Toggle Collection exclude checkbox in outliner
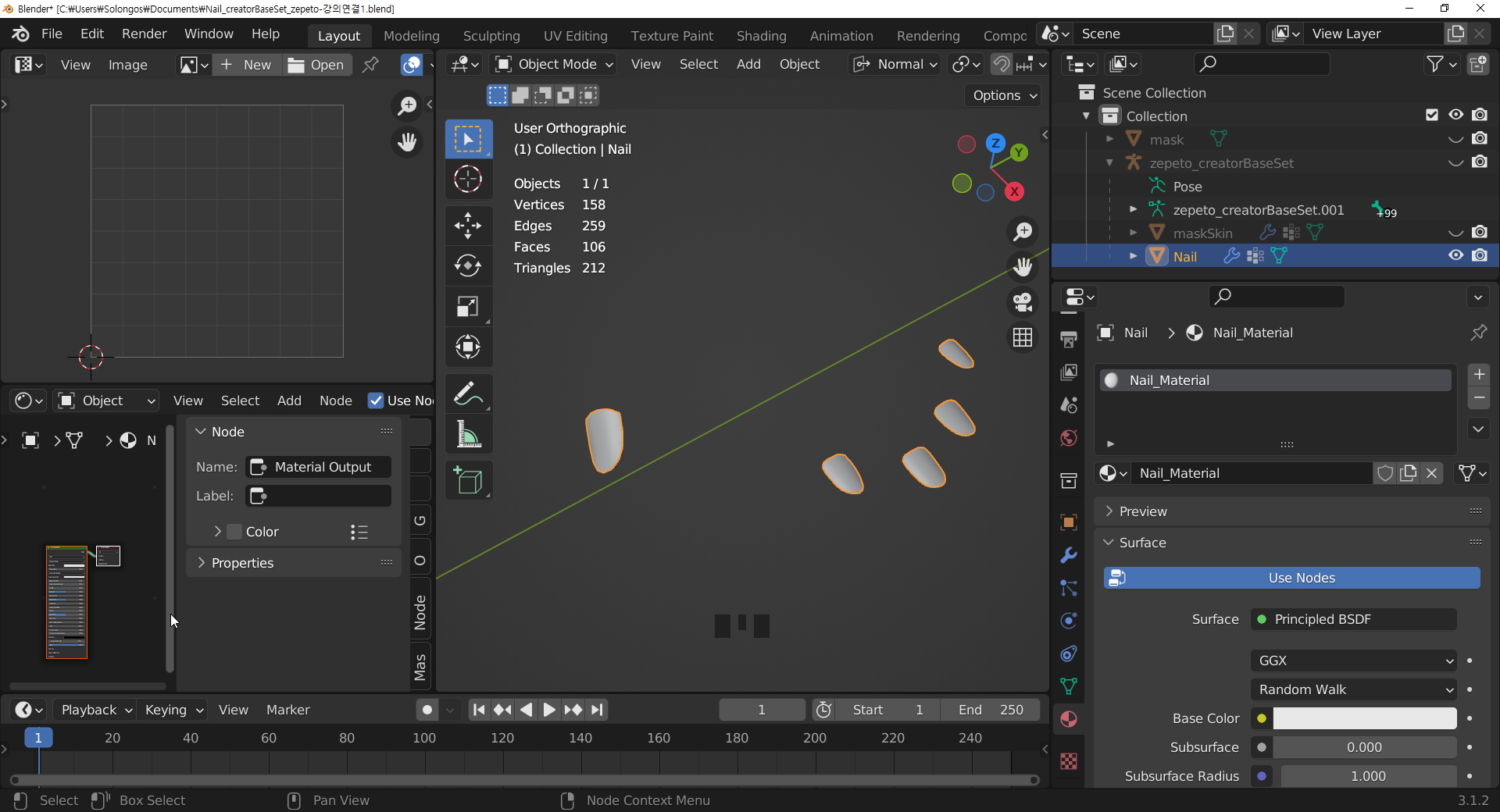The image size is (1500, 812). tap(1432, 116)
